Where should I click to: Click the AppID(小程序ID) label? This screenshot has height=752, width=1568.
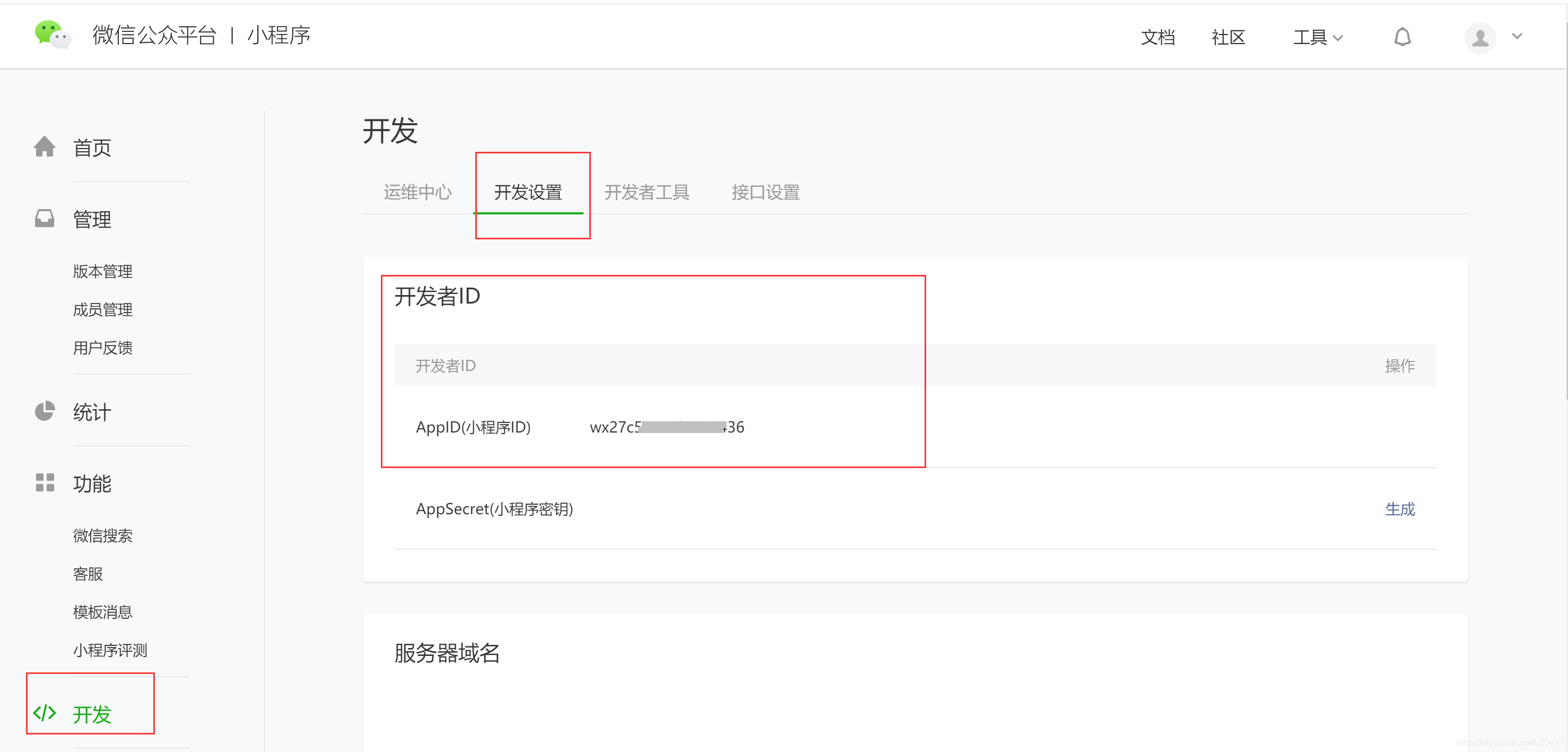tap(473, 427)
